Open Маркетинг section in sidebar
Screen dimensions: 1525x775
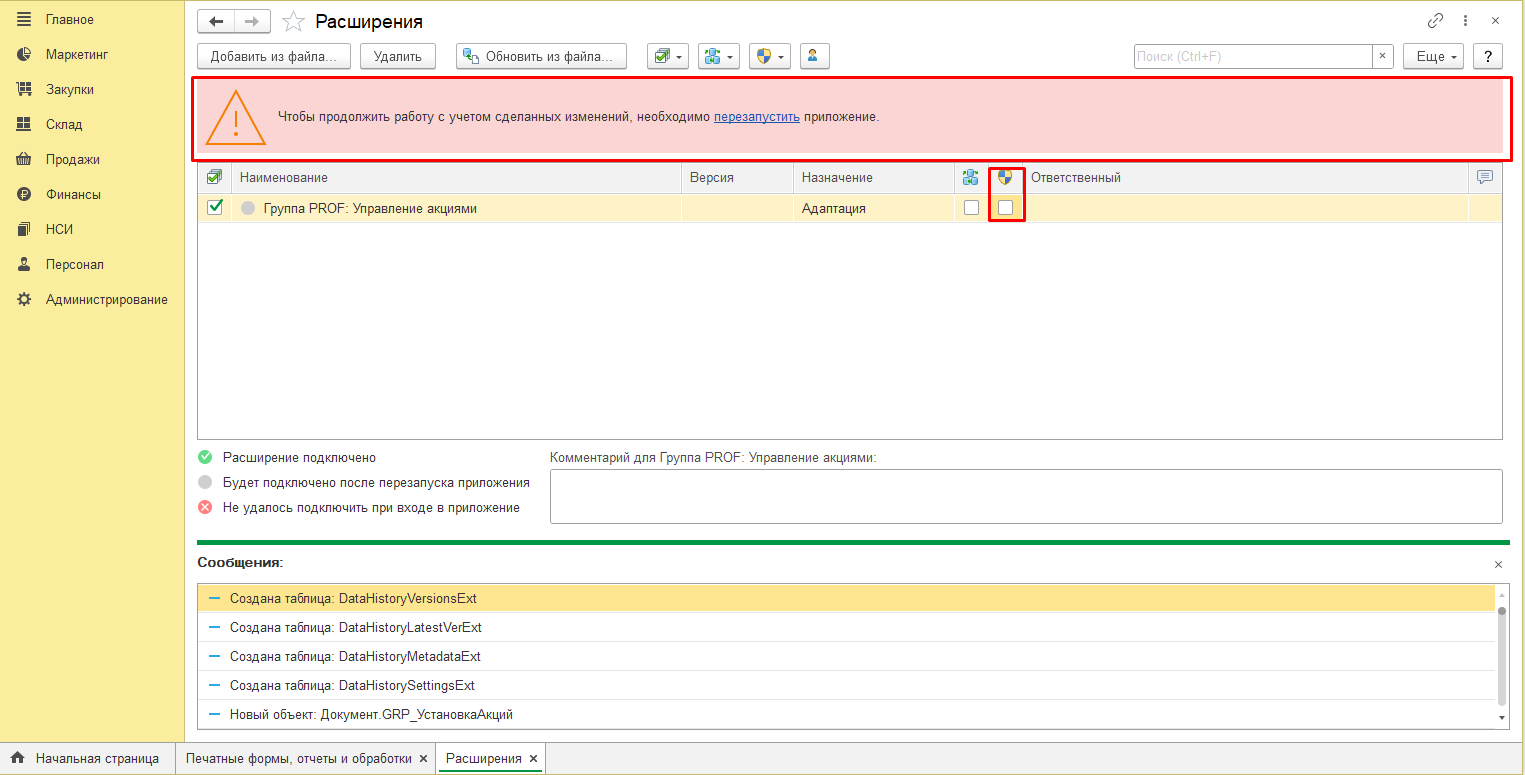tap(76, 54)
